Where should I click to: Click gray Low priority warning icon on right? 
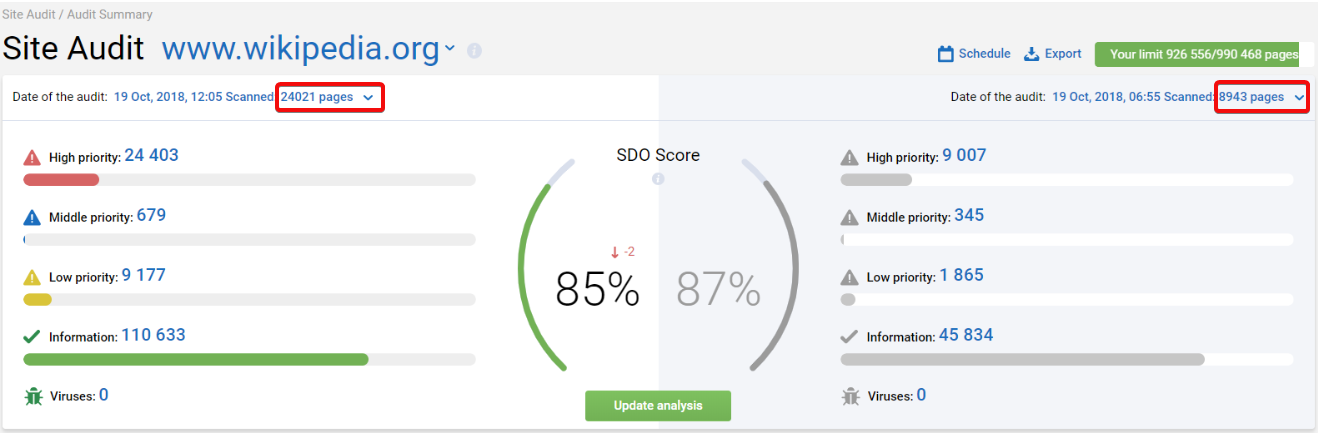pos(850,277)
